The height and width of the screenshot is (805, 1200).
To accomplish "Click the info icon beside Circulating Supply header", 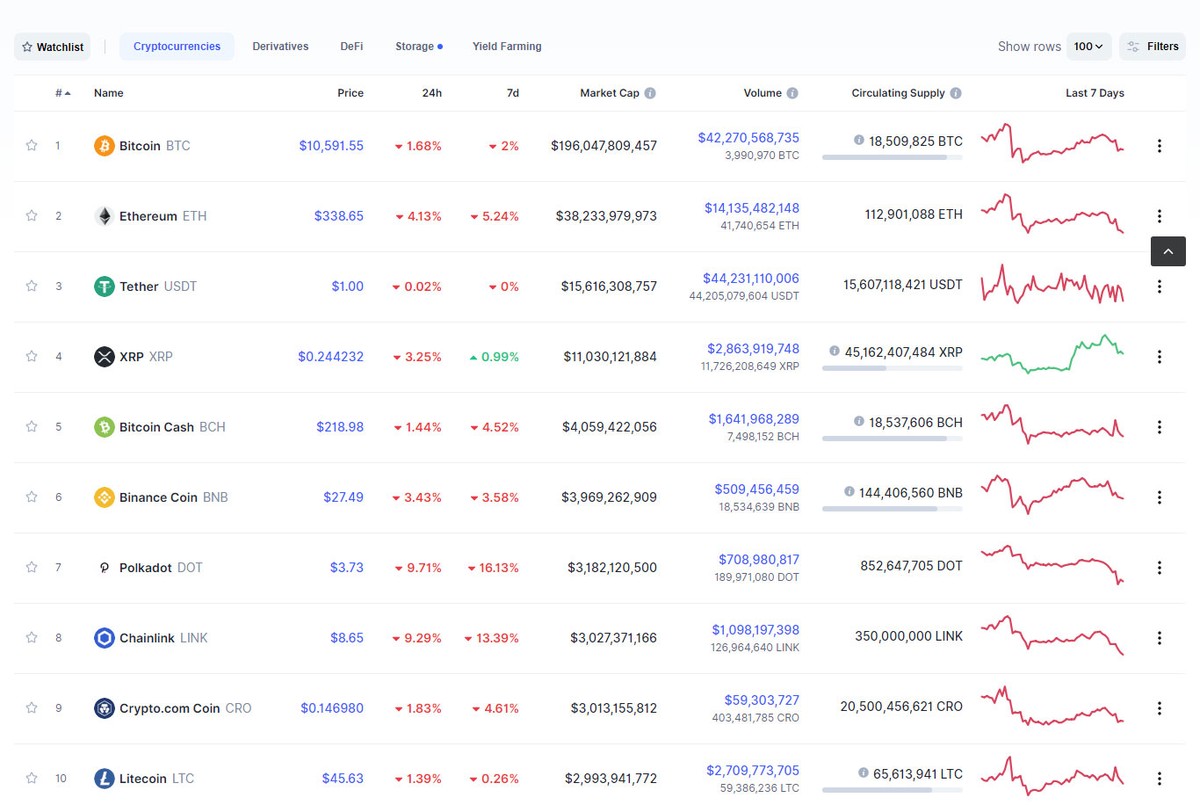I will (955, 92).
